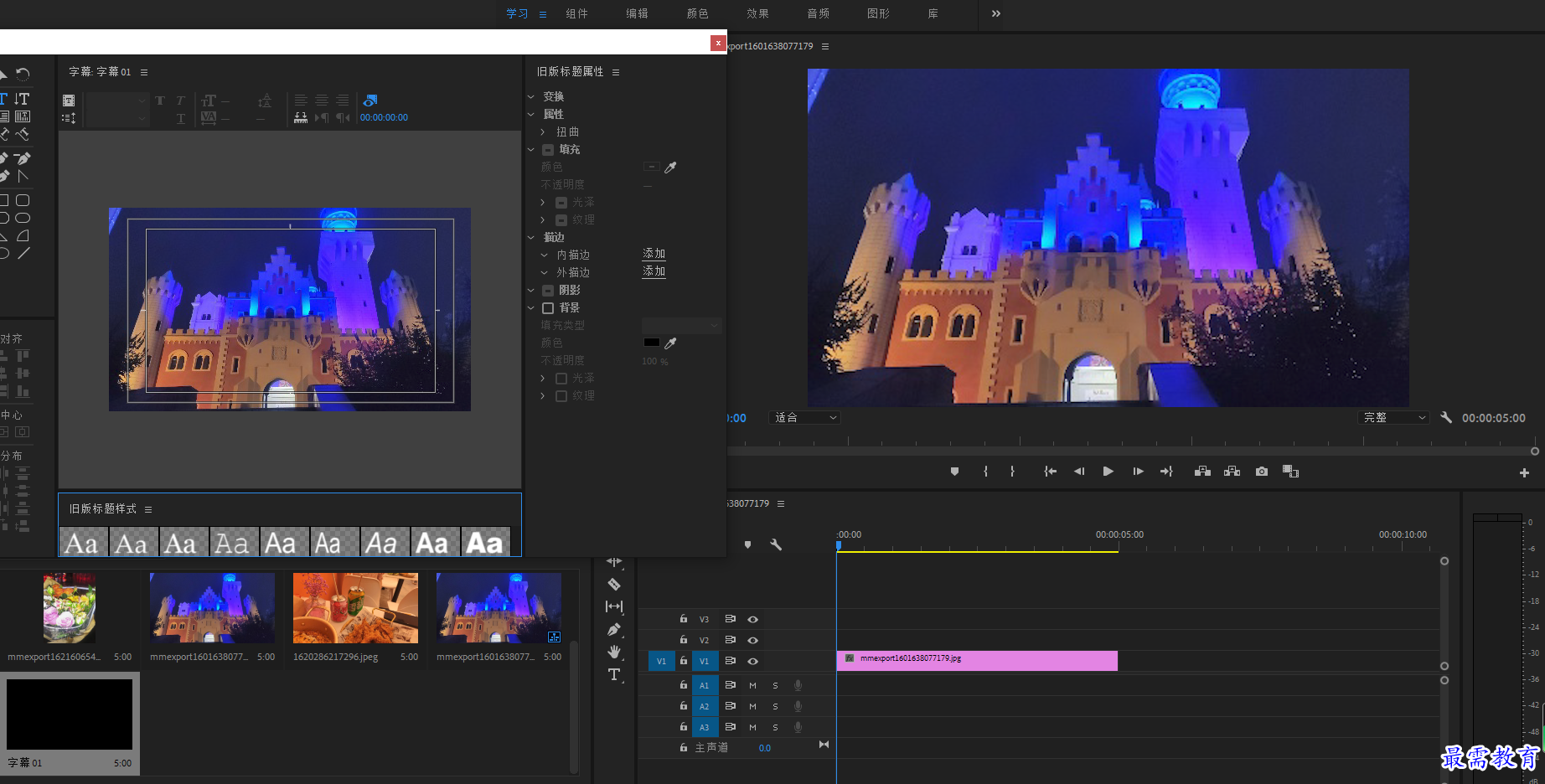Select the slip tool in timeline tools
This screenshot has height=784, width=1545.
click(x=614, y=606)
